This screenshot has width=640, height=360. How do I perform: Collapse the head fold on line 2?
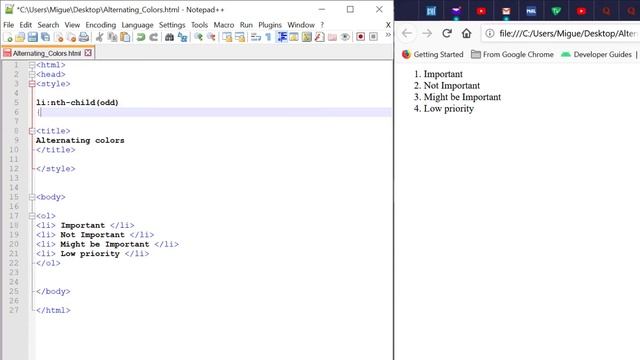(32, 74)
